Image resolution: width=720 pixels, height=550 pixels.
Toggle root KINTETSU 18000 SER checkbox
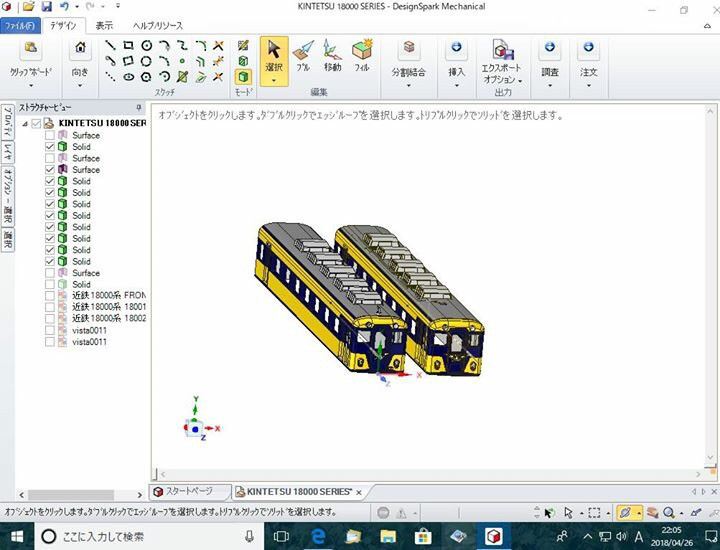pos(36,123)
